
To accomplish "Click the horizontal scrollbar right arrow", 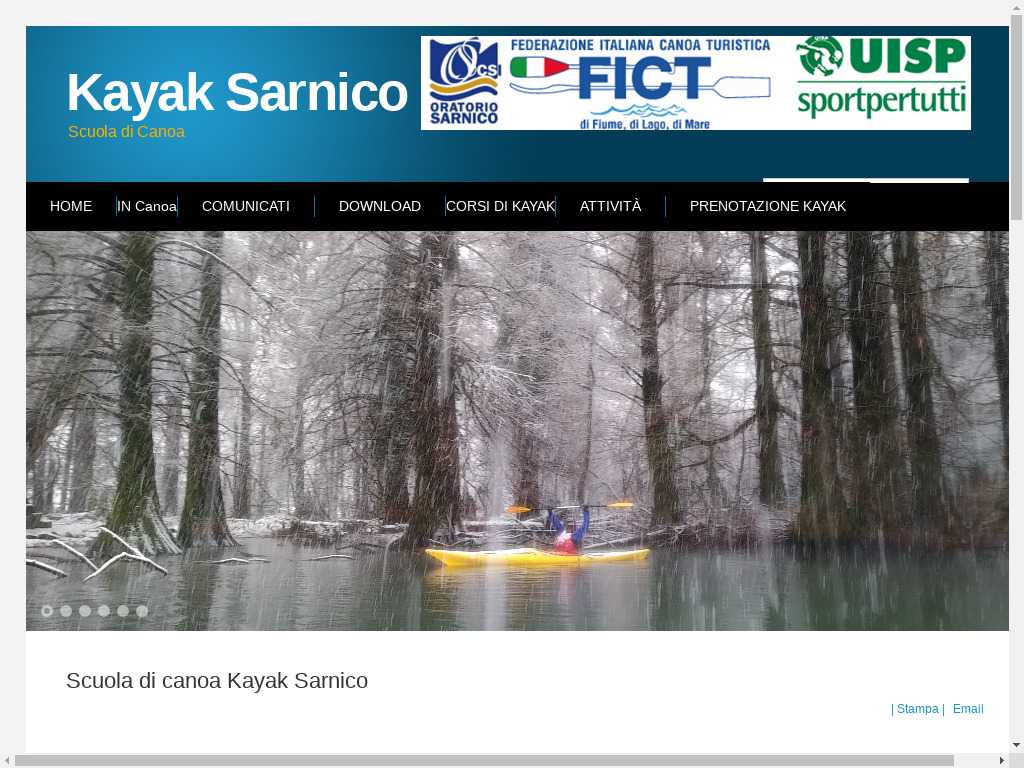I will (x=1002, y=761).
